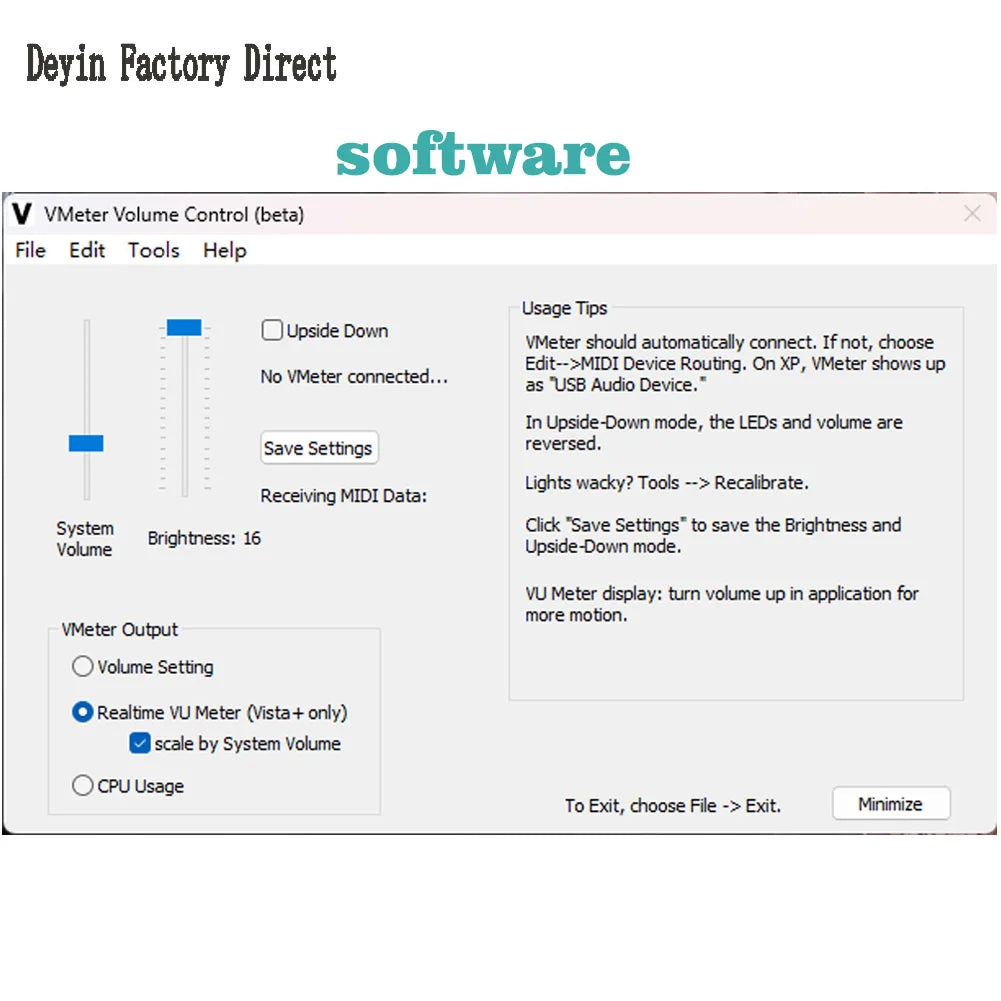This screenshot has width=1001, height=1001.
Task: Click the System Volume slider handle
Action: click(86, 443)
